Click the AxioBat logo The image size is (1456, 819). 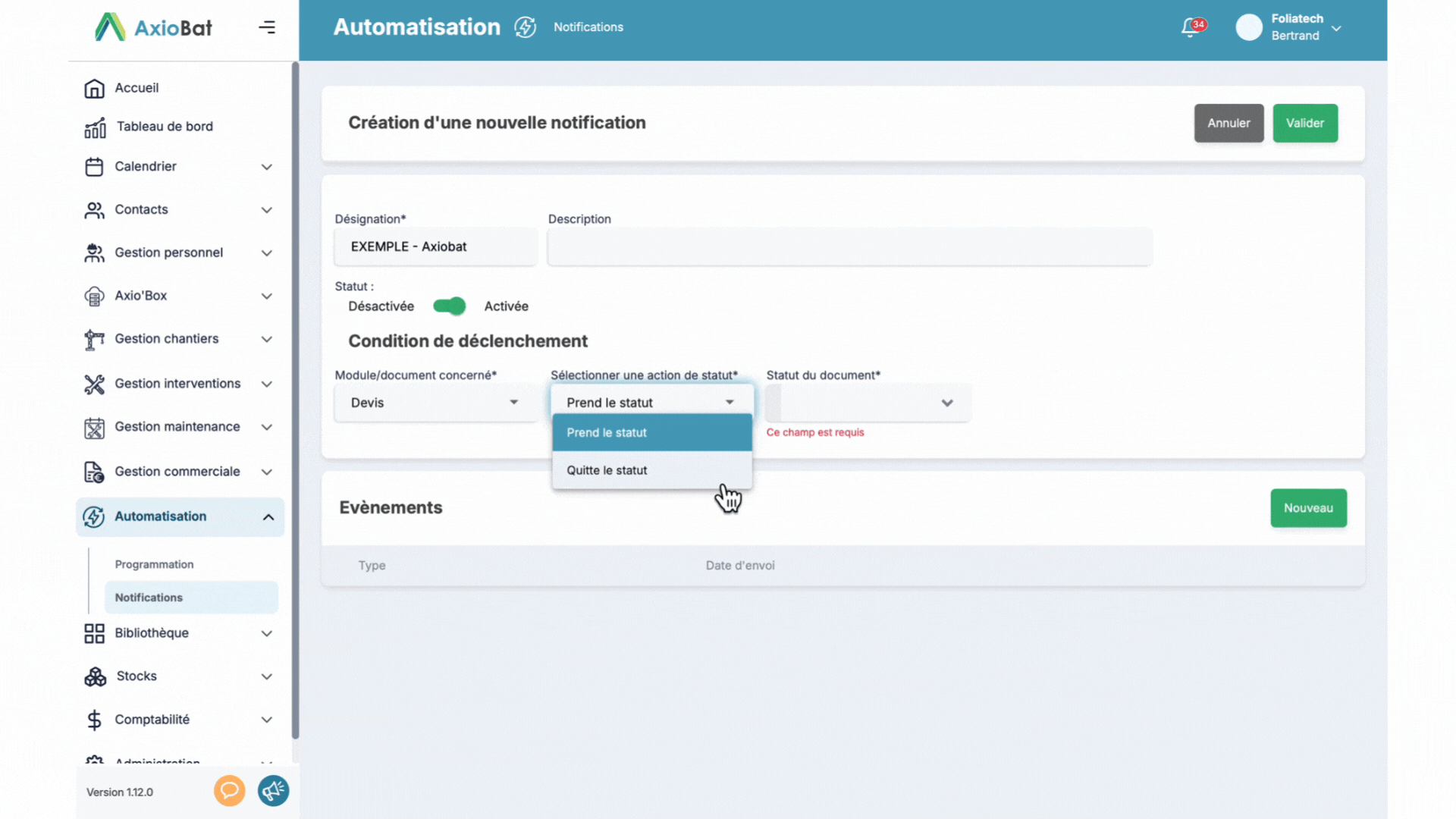tap(153, 27)
